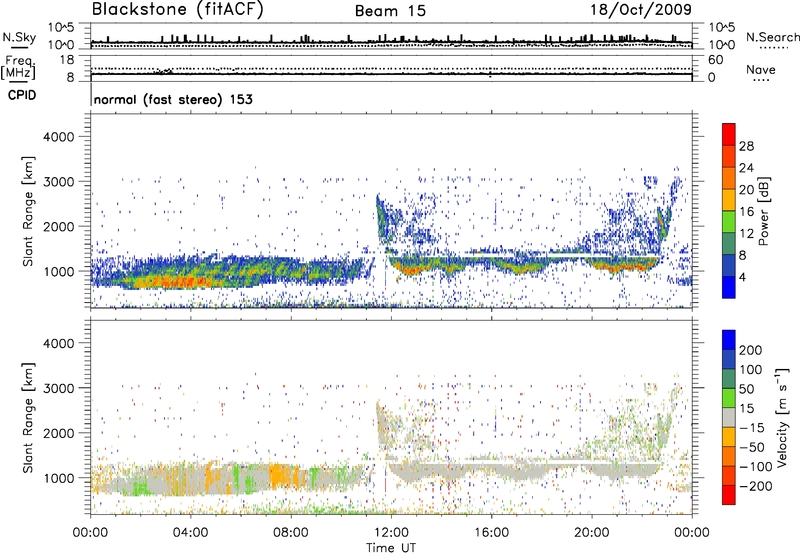Click the 'Power [dB]' axis label
This screenshot has width=800, height=554.
(763, 211)
